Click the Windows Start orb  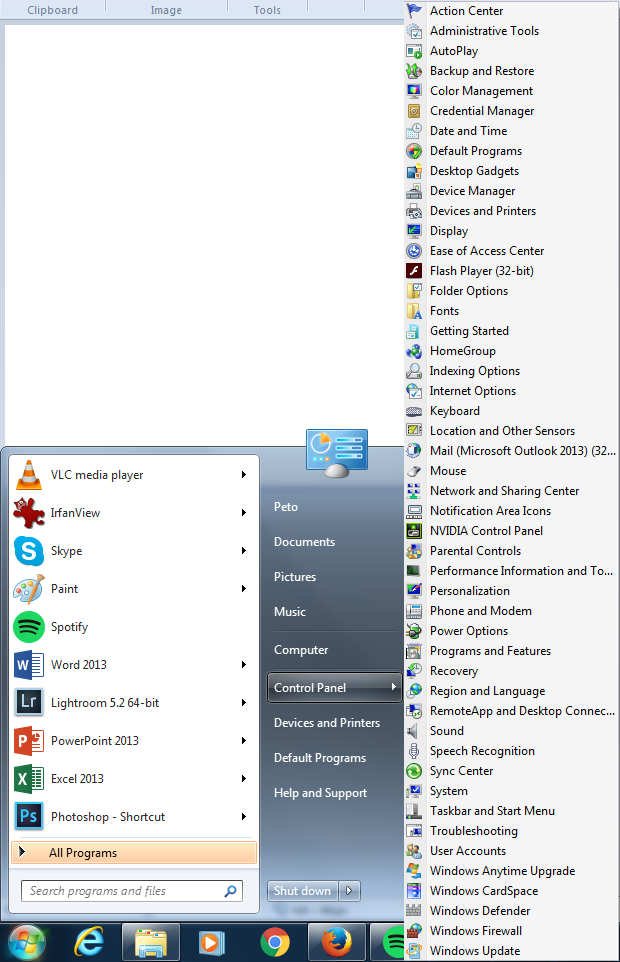(26, 942)
